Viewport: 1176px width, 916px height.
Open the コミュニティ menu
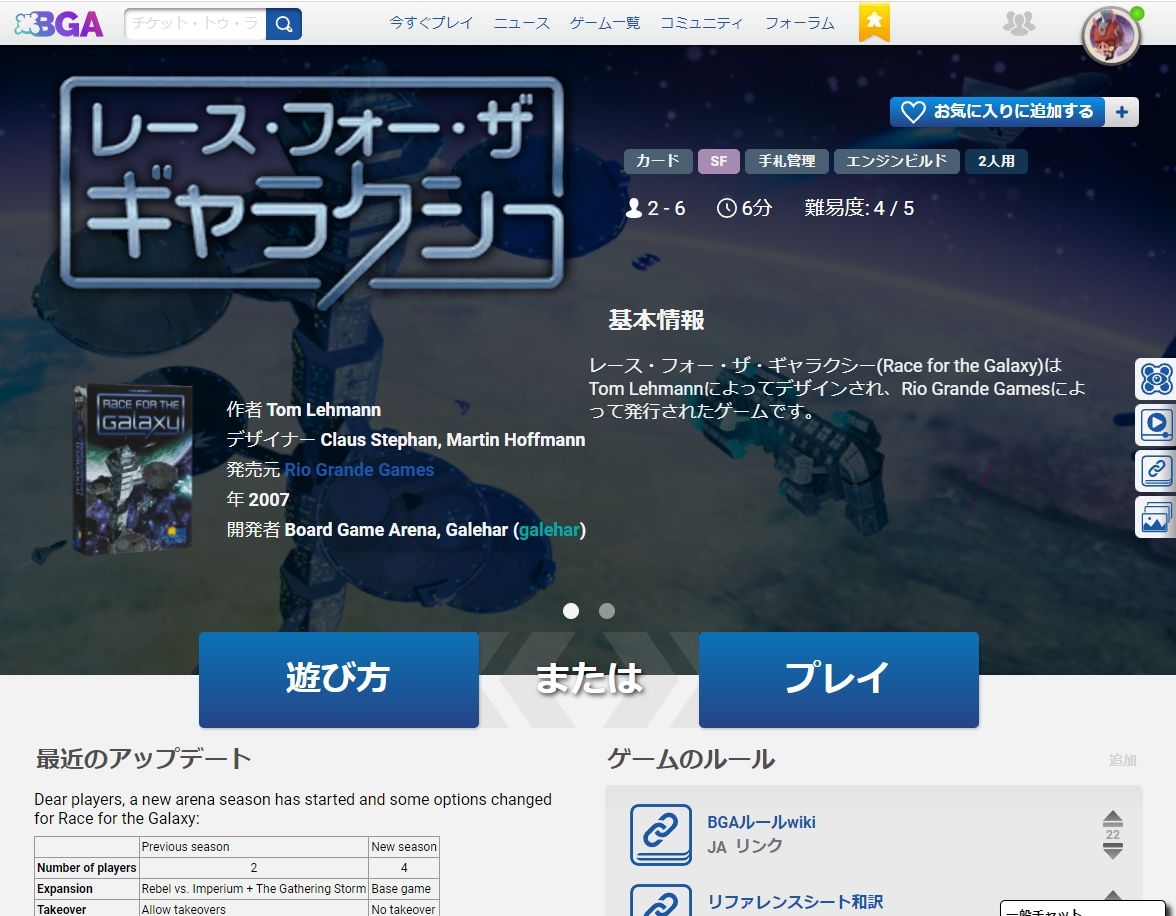[701, 23]
